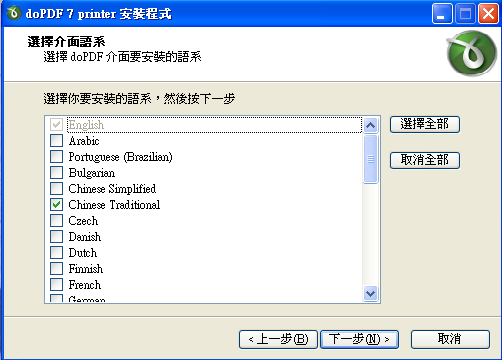Check the Dutch language checkbox

coord(56,253)
